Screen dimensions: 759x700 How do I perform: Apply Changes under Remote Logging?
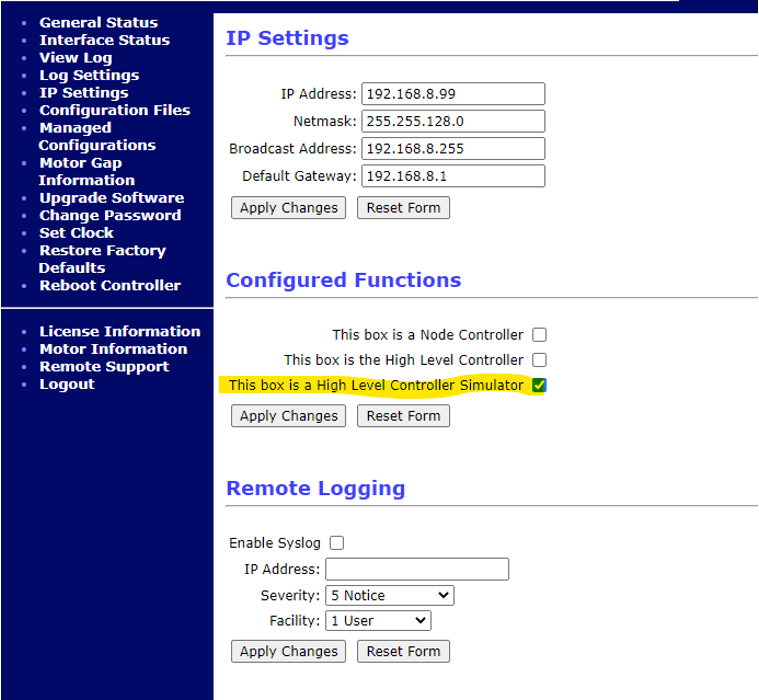288,651
